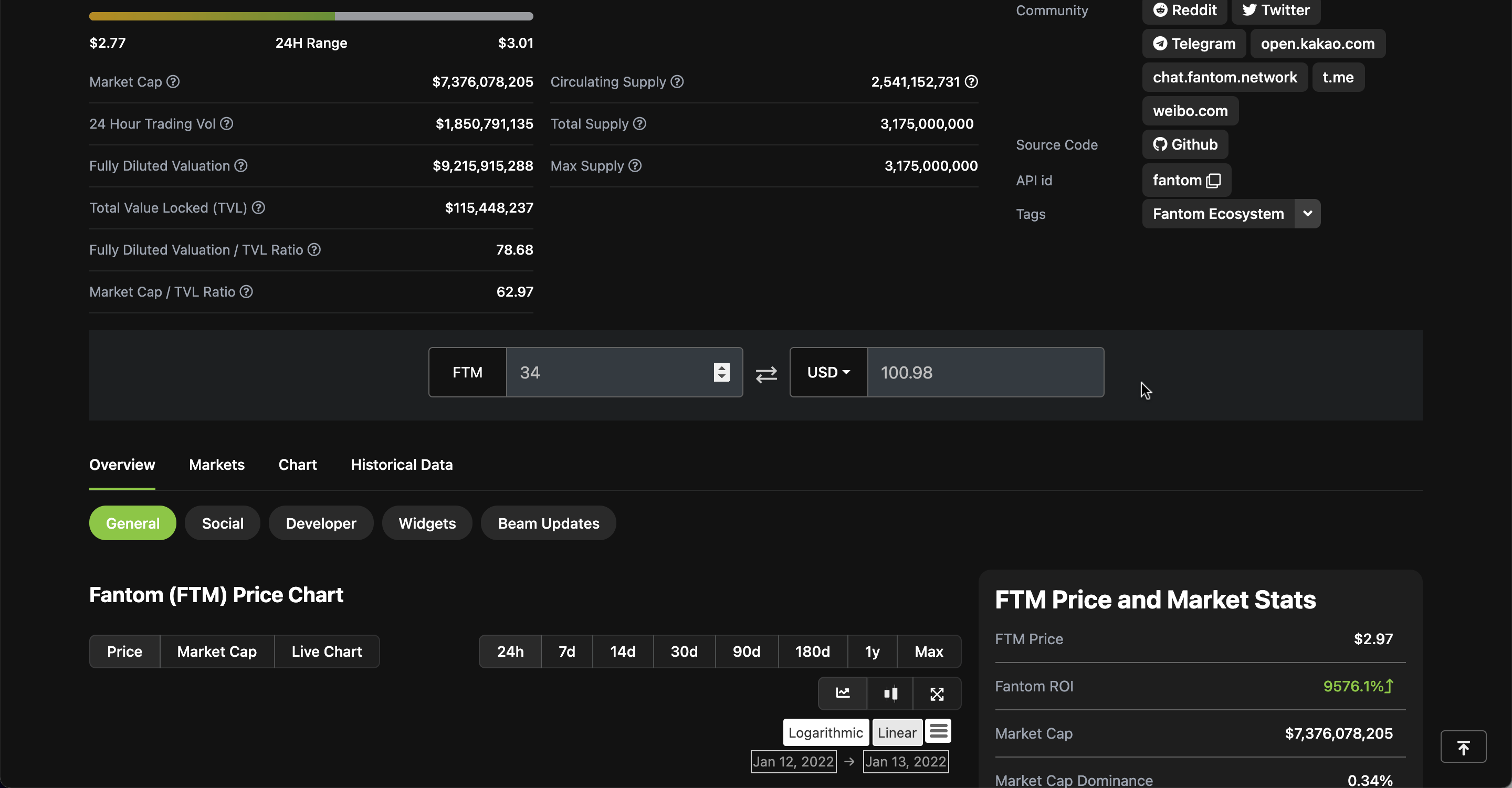The width and height of the screenshot is (1512, 788).
Task: Click the FDV / TVL Ratio help icon
Action: coord(314,250)
